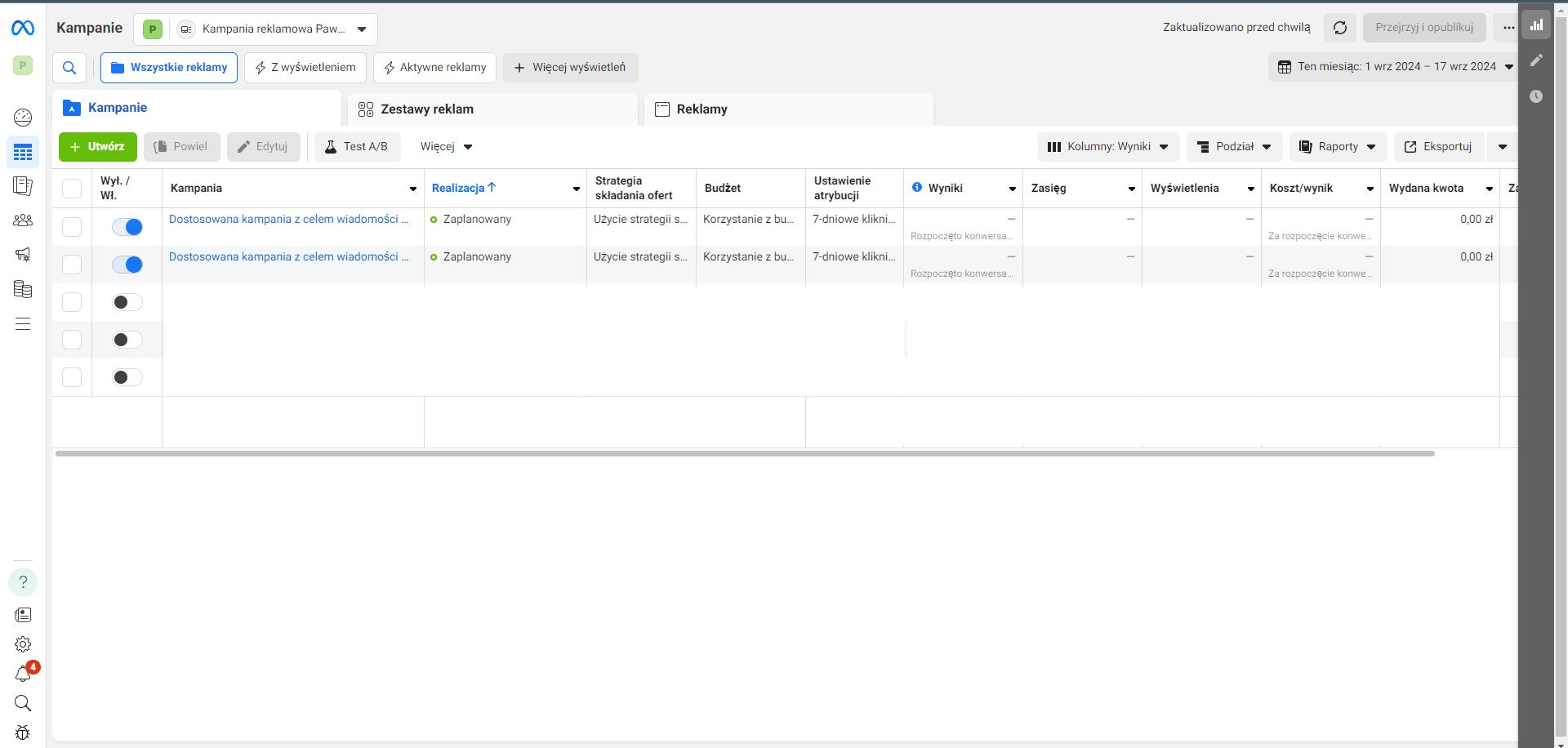Open Kolumny: Wyniki columns dropdown
Screen dimensions: 1568x748
(x=1108, y=147)
